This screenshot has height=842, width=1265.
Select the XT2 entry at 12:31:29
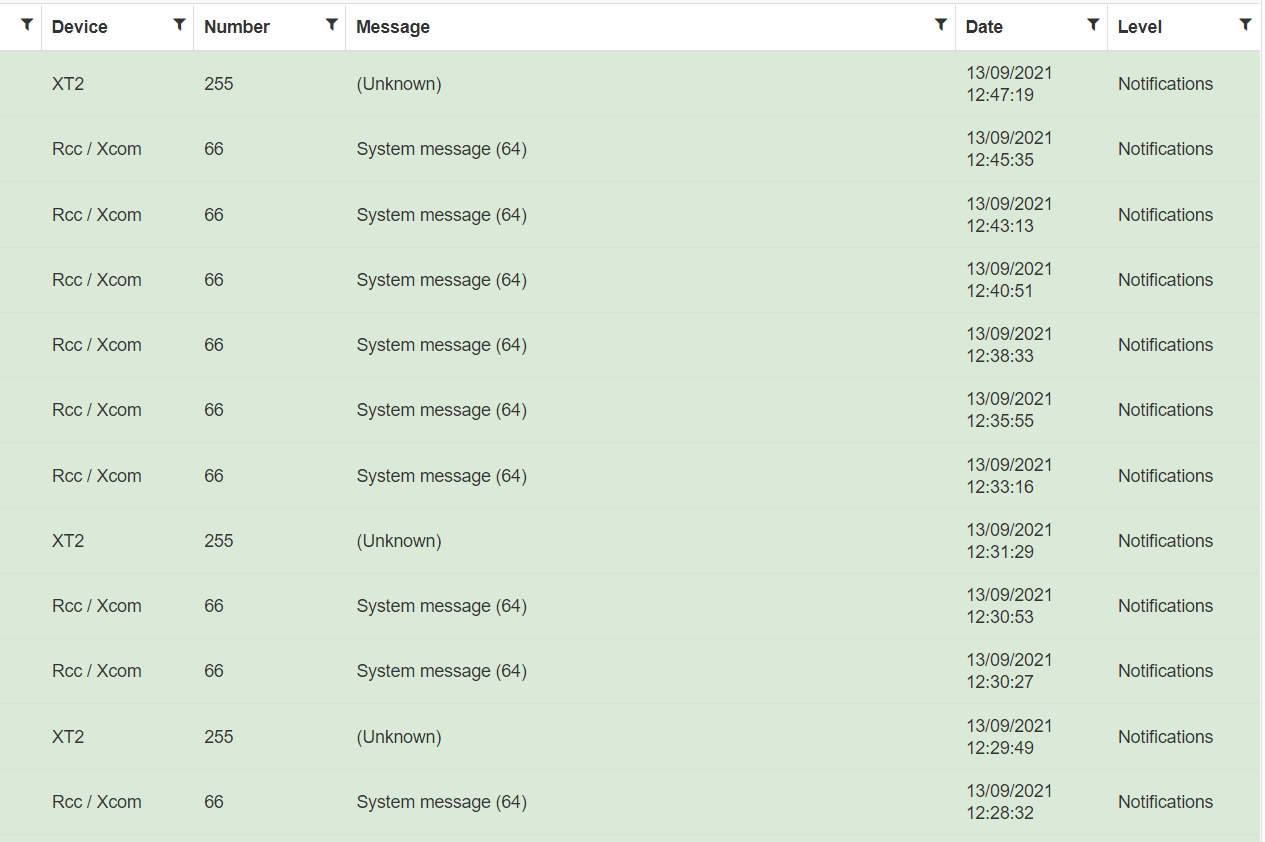(68, 541)
